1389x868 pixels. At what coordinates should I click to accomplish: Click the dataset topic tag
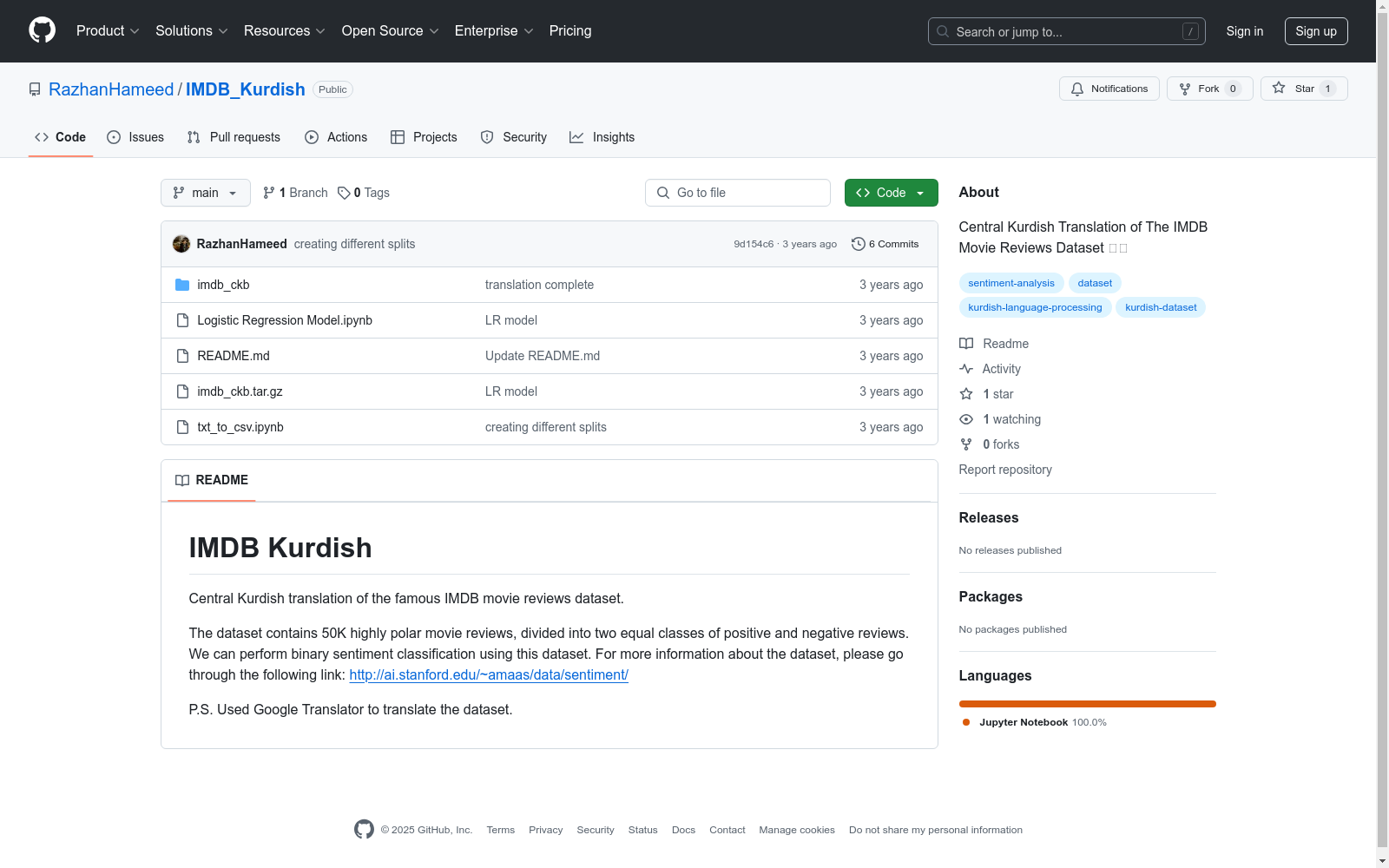pyautogui.click(x=1095, y=283)
